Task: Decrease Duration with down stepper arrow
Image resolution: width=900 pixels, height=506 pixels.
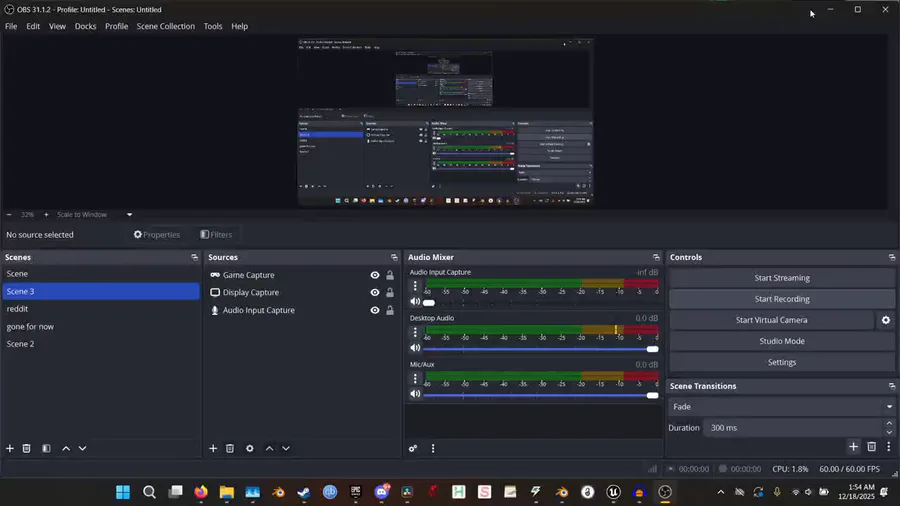Action: click(x=889, y=432)
